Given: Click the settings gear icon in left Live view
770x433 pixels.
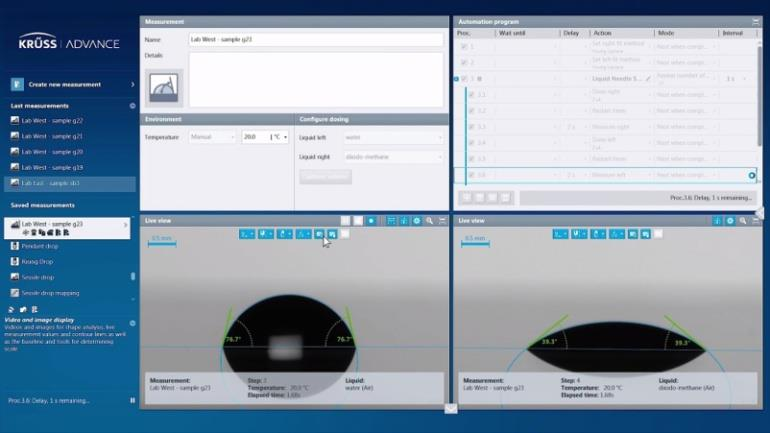Looking at the screenshot, I should [416, 220].
